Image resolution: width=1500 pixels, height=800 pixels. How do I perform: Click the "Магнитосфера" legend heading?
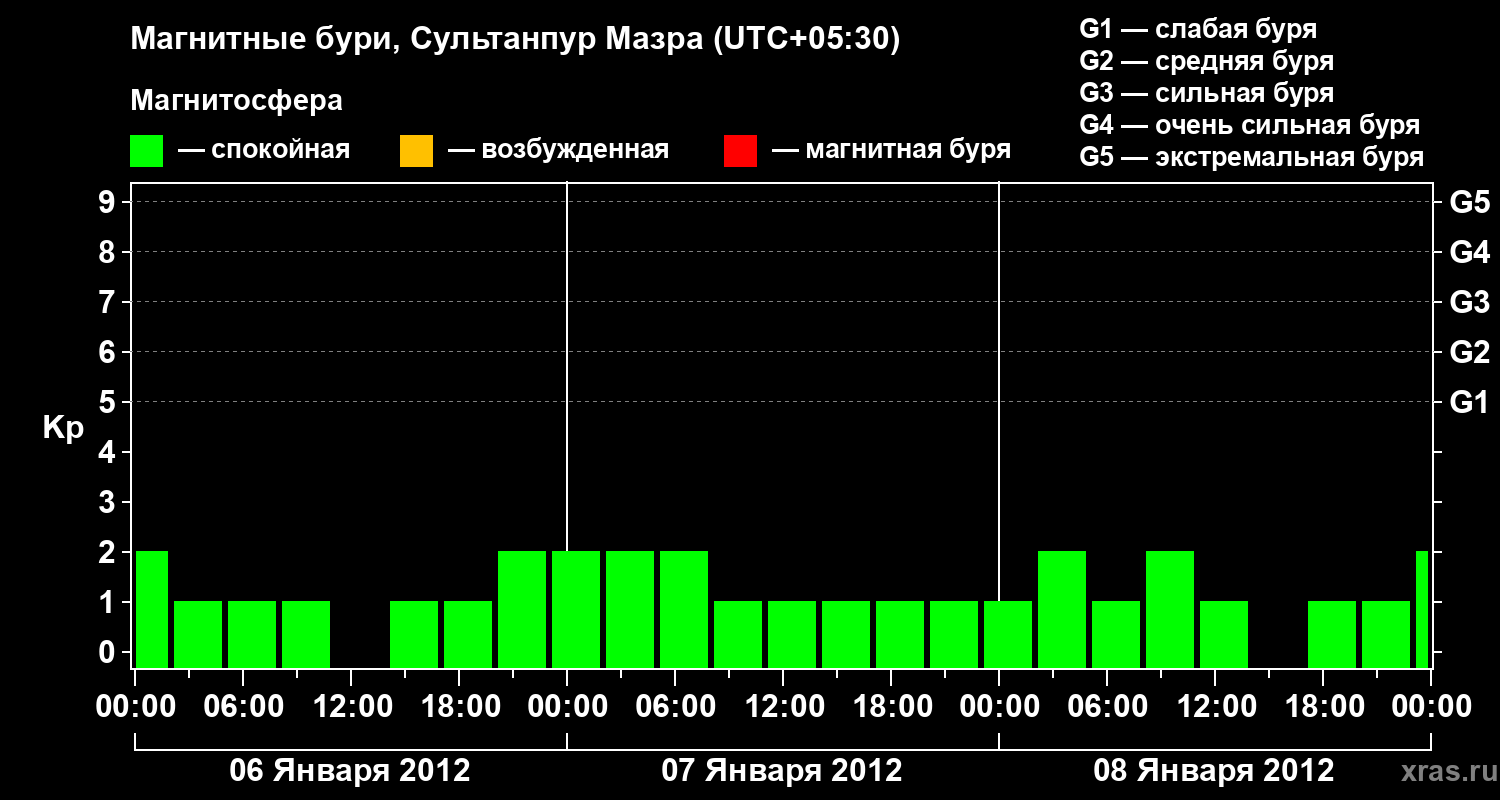pos(237,101)
